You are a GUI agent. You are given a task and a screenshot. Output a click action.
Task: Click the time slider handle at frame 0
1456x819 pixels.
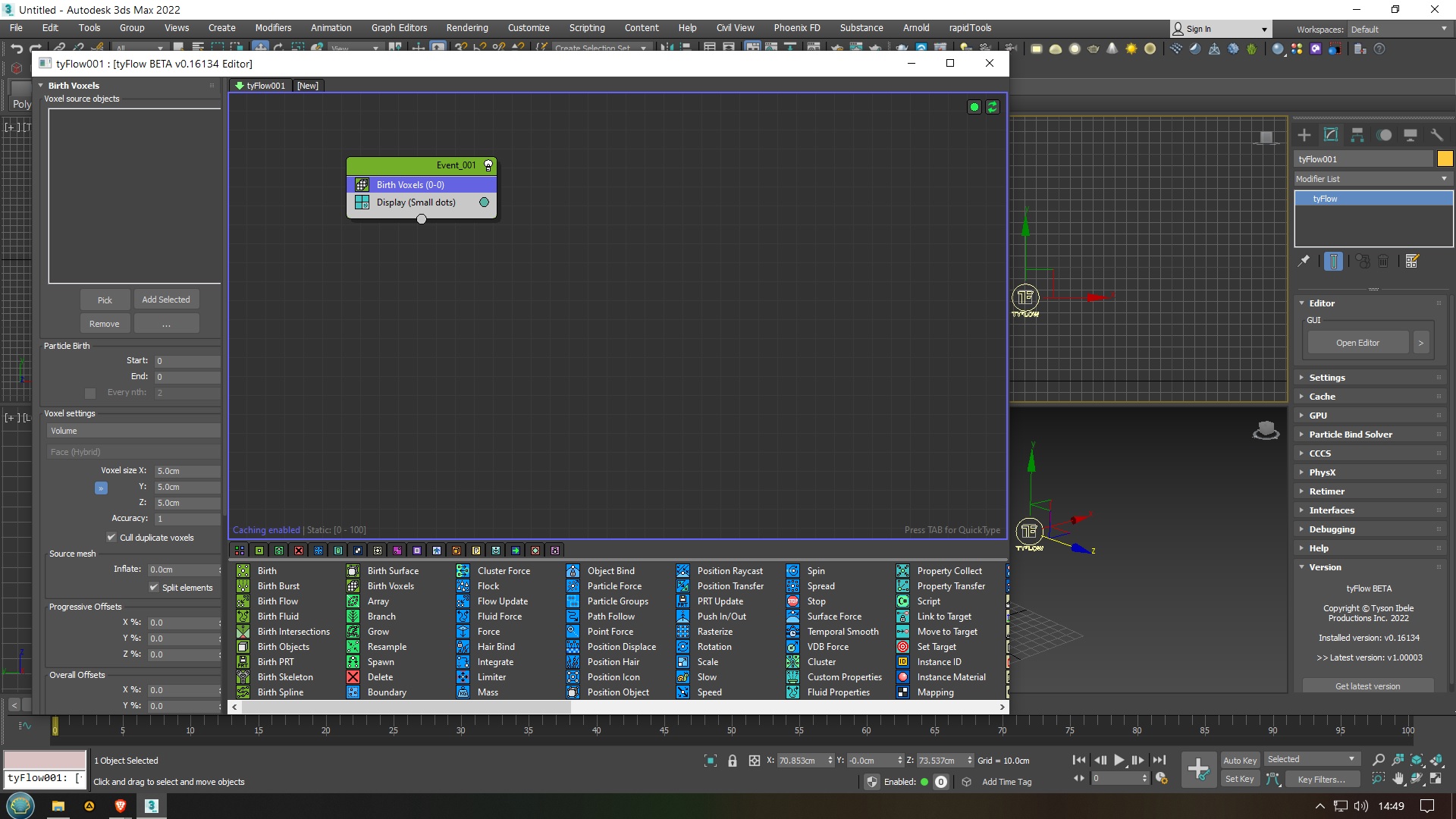coord(55,727)
